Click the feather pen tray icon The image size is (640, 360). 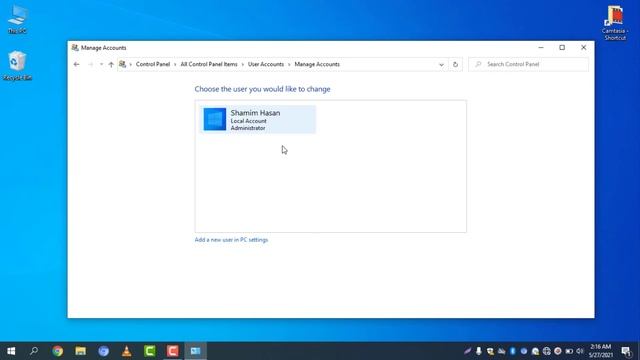[x=467, y=351]
